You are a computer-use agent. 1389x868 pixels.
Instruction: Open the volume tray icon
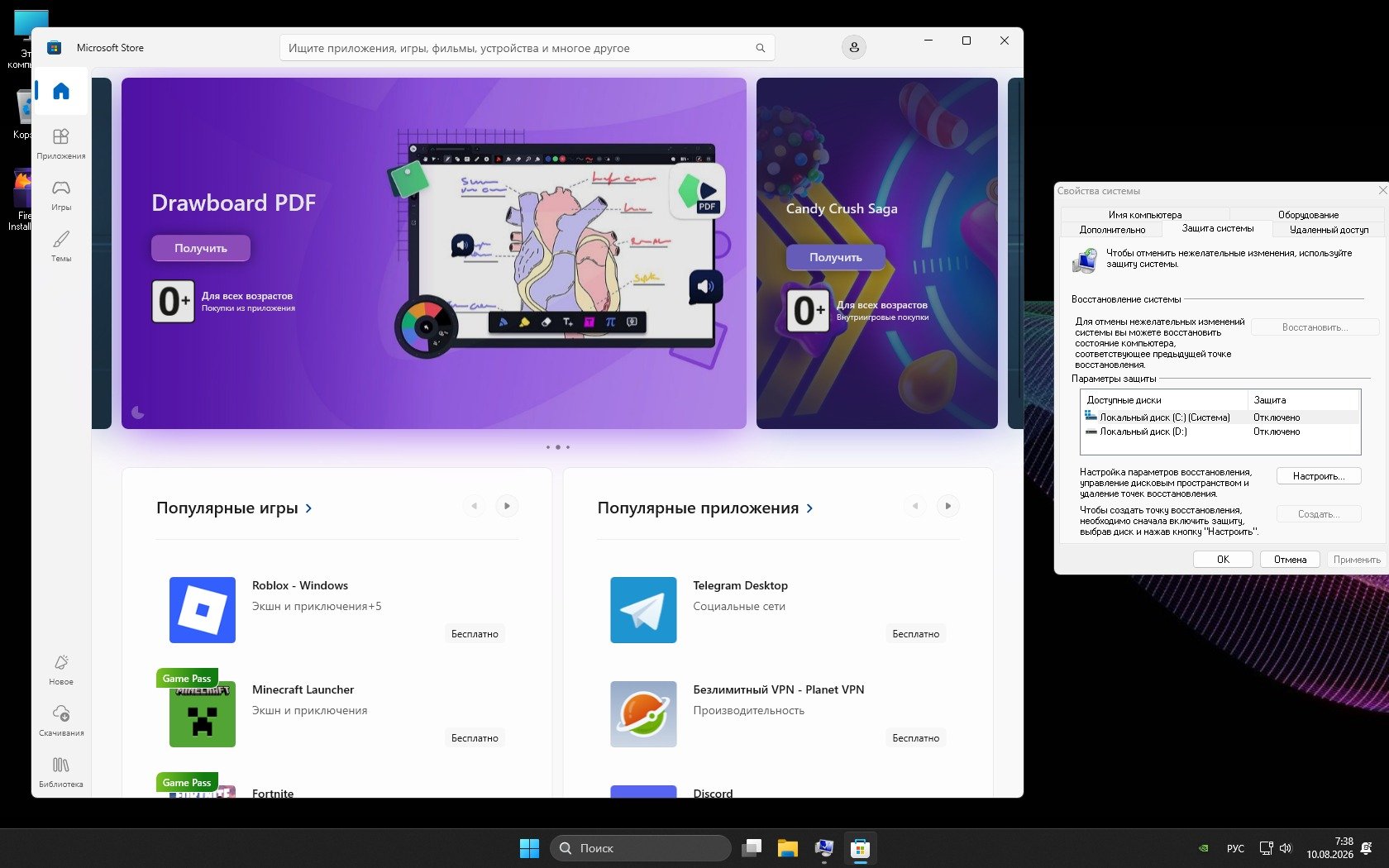pos(1286,848)
